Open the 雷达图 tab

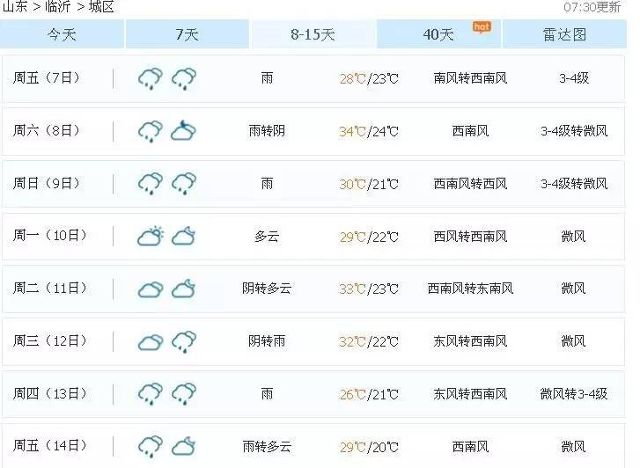564,34
